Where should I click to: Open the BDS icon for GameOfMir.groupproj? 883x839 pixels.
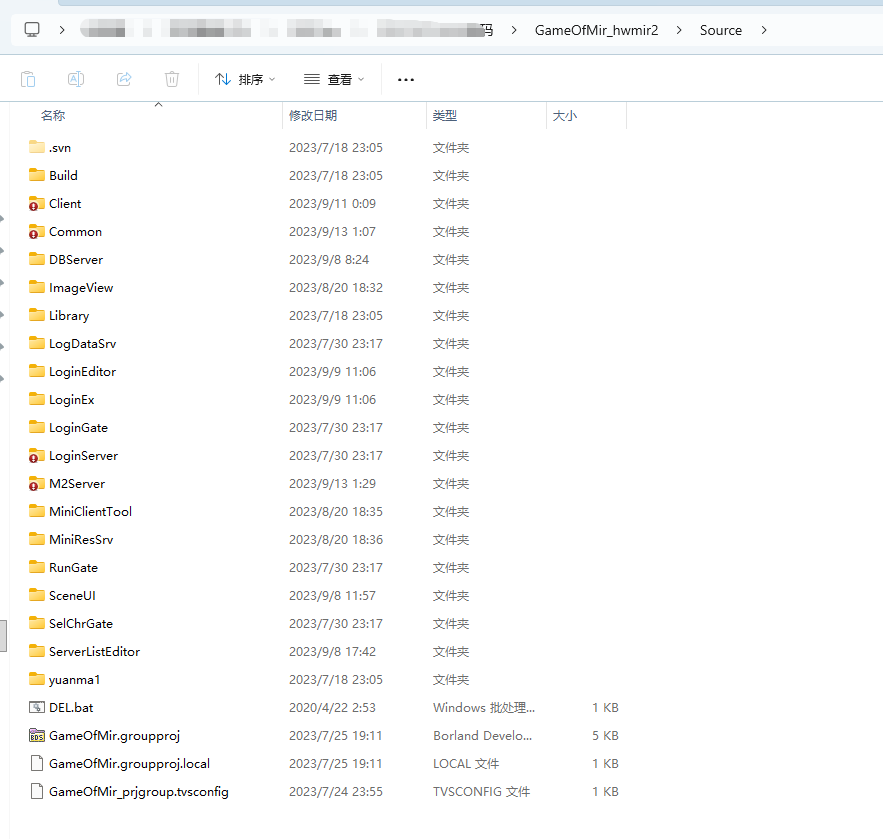pos(38,735)
